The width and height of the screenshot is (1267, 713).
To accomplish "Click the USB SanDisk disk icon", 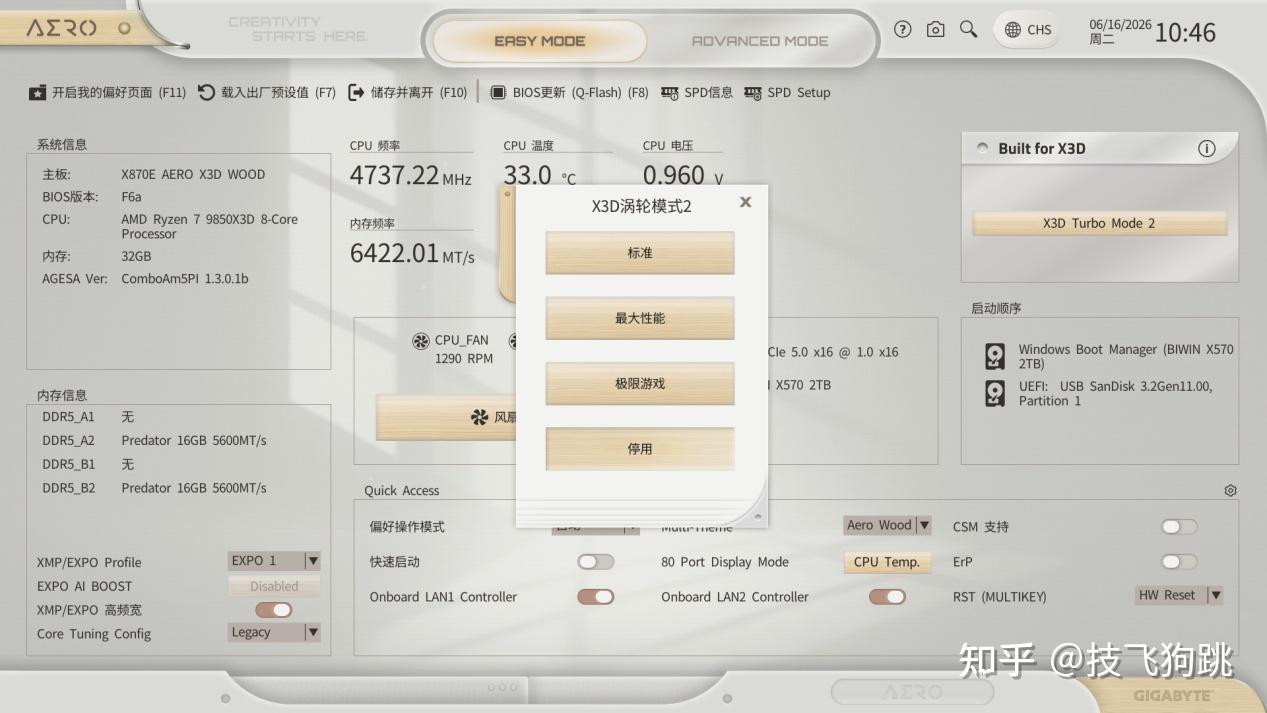I will [x=995, y=393].
